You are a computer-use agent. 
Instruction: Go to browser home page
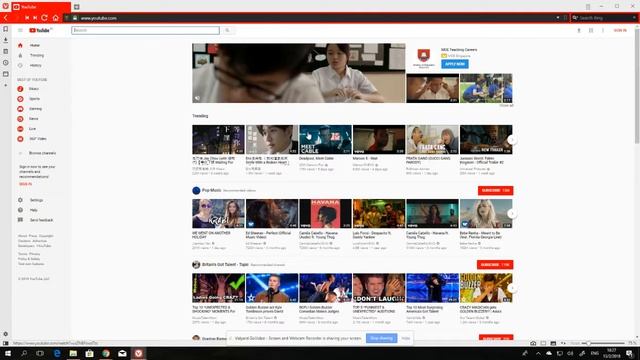56,18
